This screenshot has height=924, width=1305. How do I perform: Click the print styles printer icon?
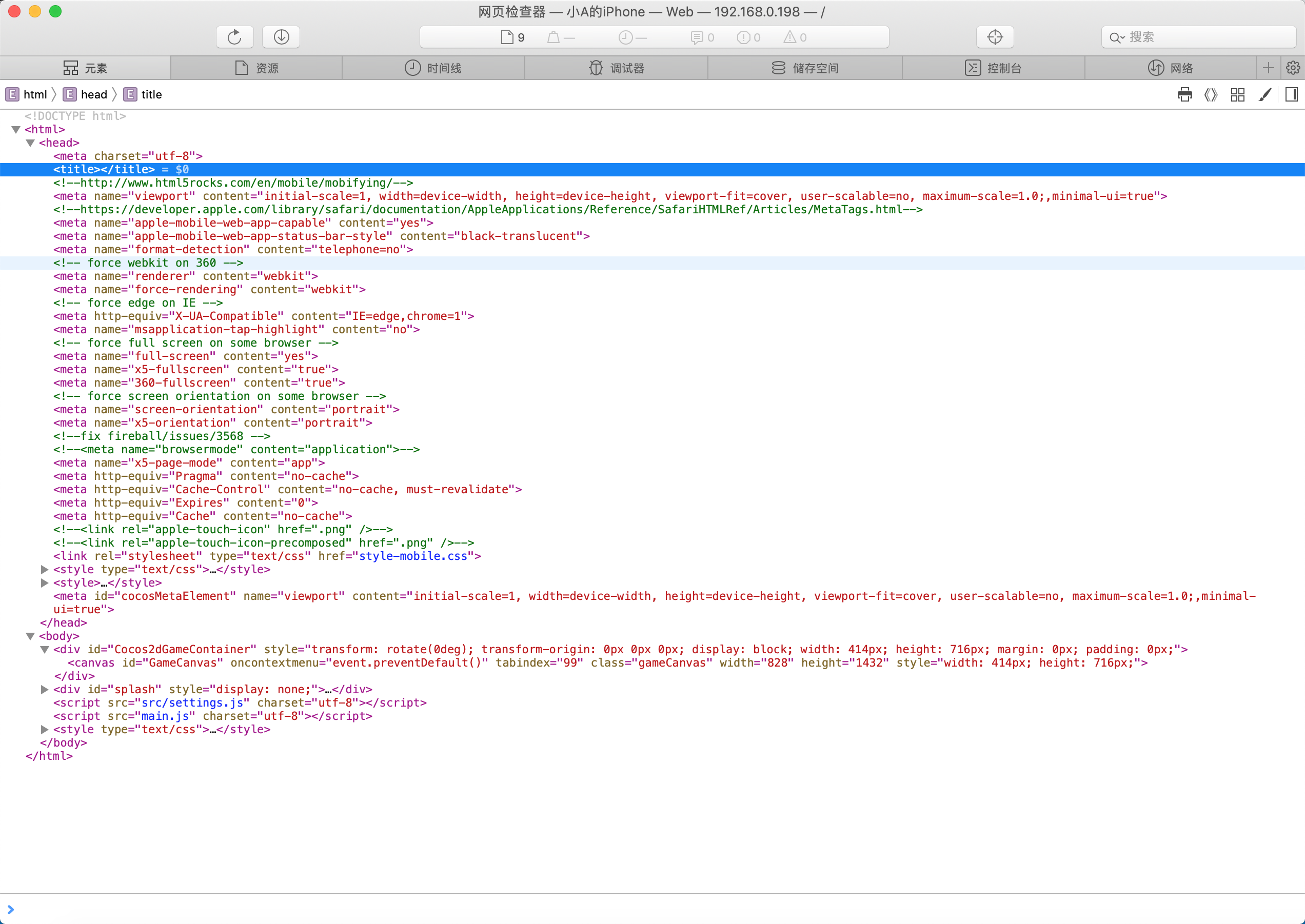click(x=1184, y=94)
